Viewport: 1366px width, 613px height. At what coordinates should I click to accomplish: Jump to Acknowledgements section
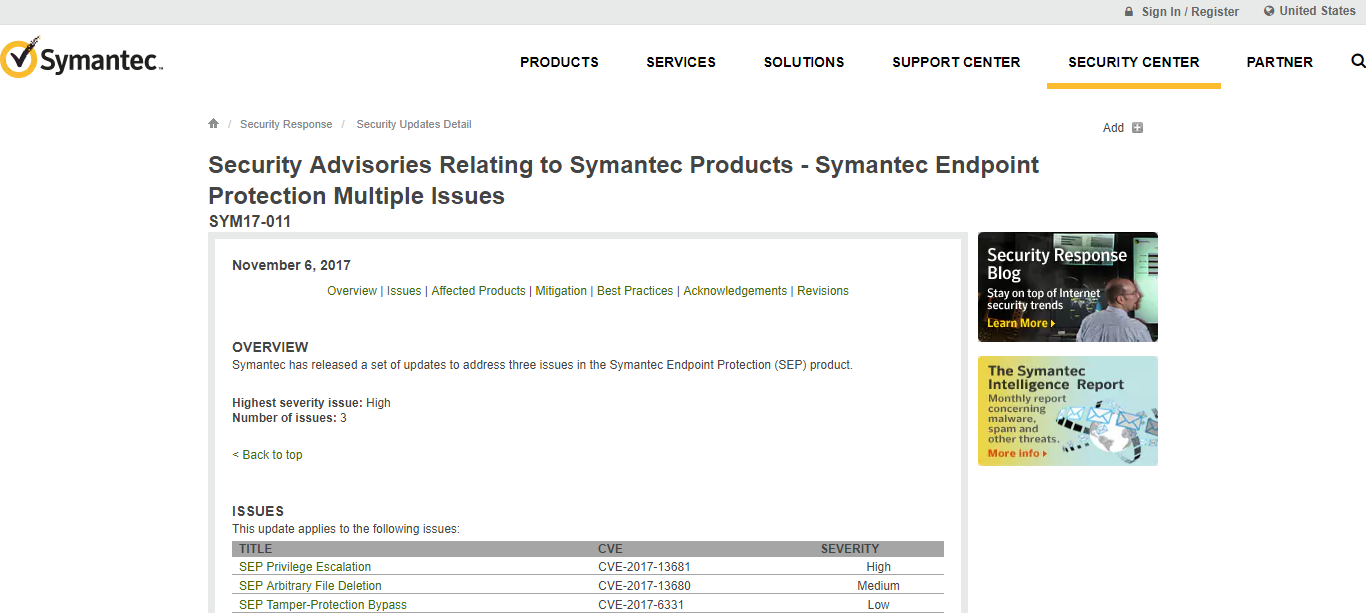coord(735,291)
